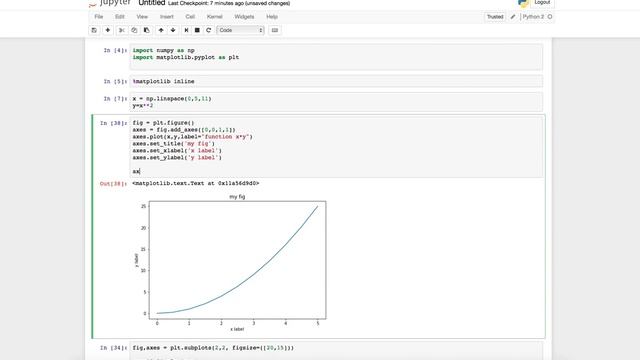Restart the kernel with circular arrow icon
Viewport: 640px width, 360px height.
(x=209, y=30)
